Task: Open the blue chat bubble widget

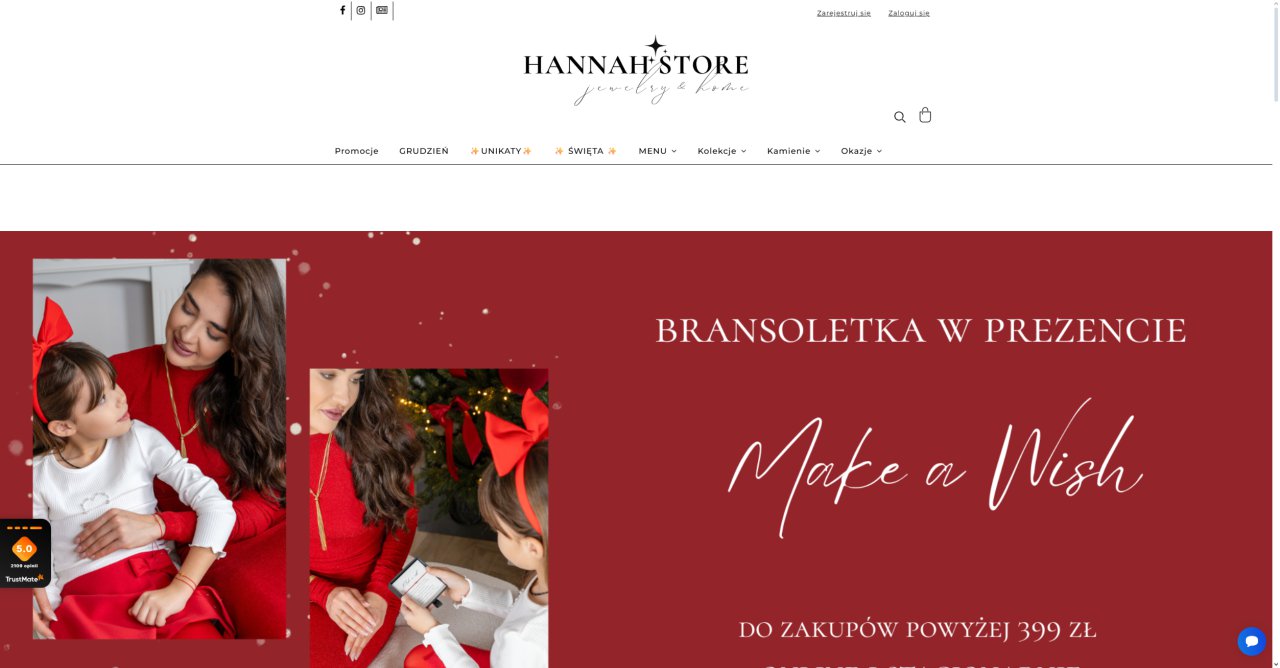Action: (x=1251, y=641)
